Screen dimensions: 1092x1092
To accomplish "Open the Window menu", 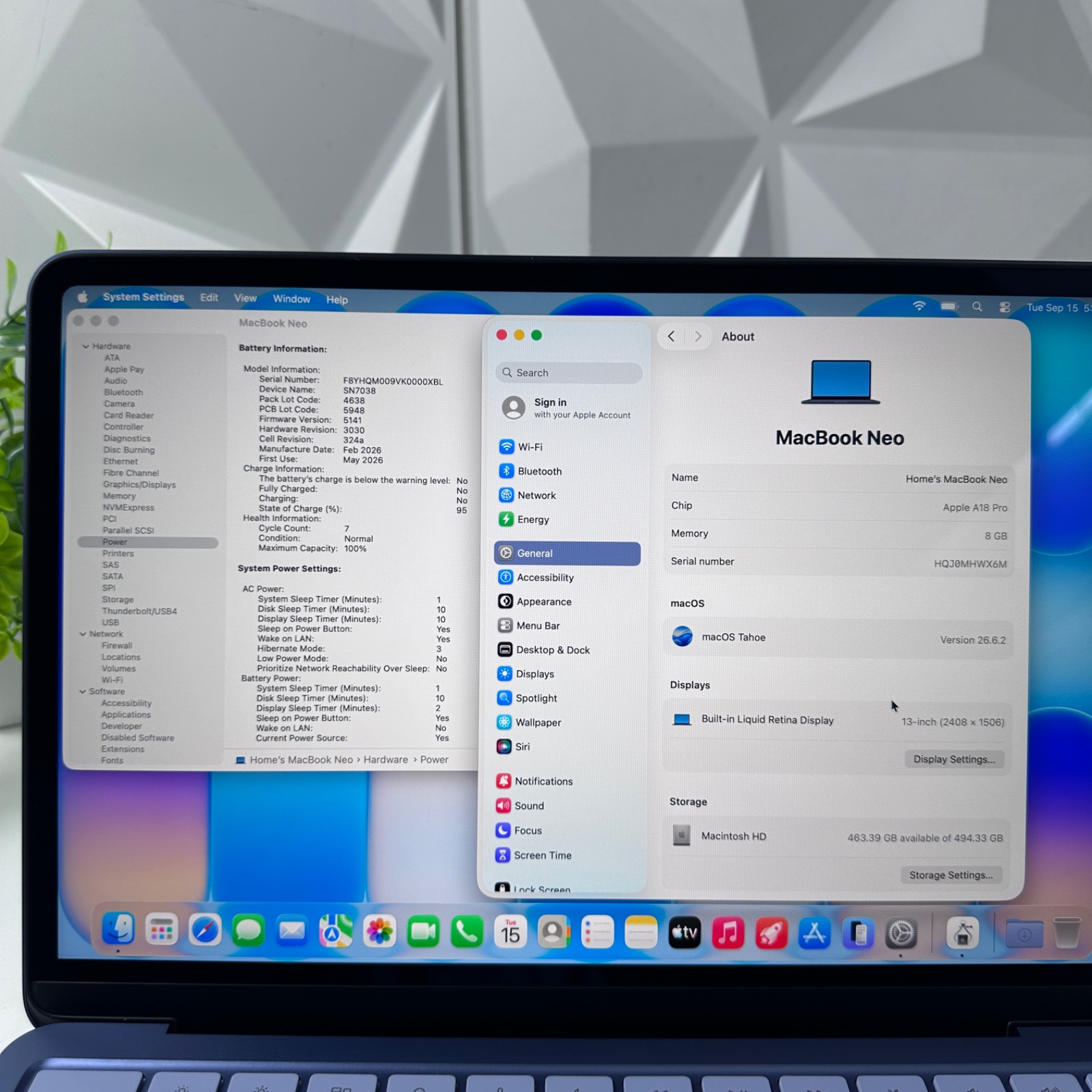I will pos(291,299).
